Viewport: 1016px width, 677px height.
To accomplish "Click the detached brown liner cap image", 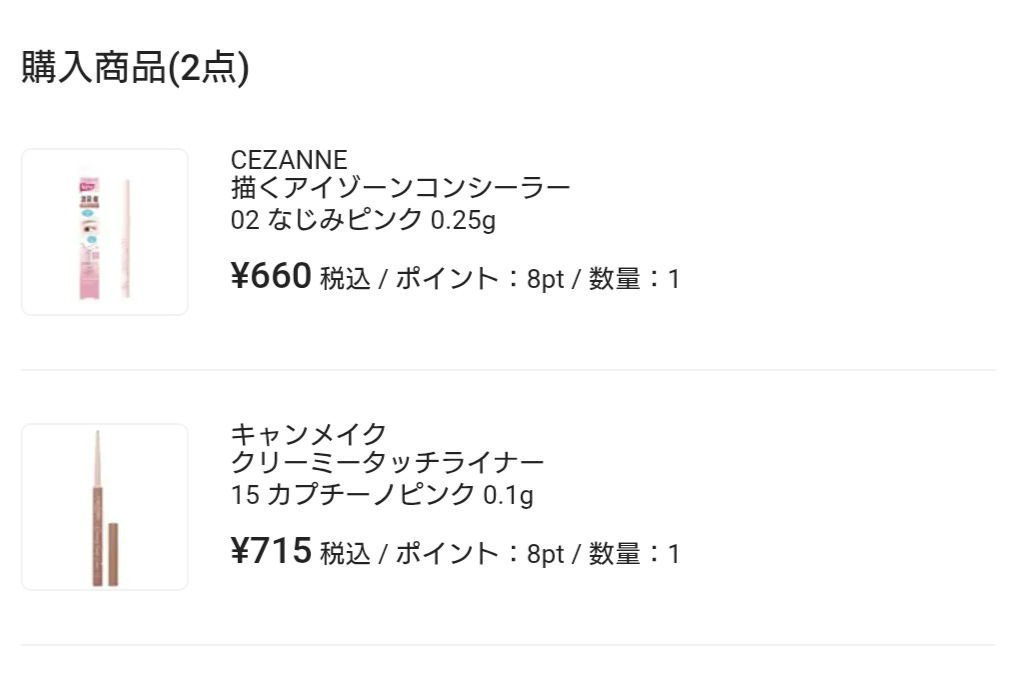I will click(x=112, y=553).
